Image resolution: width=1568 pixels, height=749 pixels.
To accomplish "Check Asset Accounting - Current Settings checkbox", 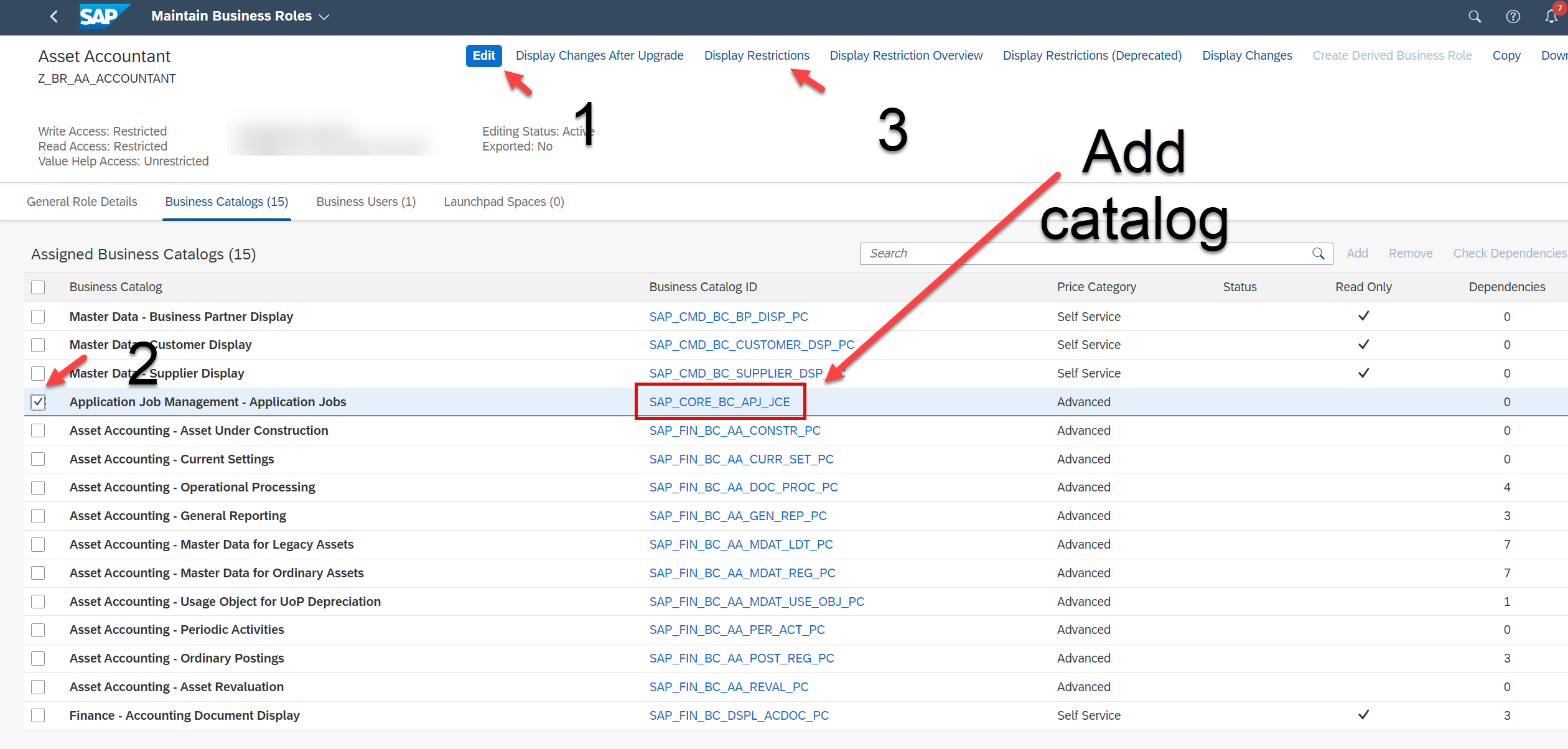I will (x=38, y=459).
